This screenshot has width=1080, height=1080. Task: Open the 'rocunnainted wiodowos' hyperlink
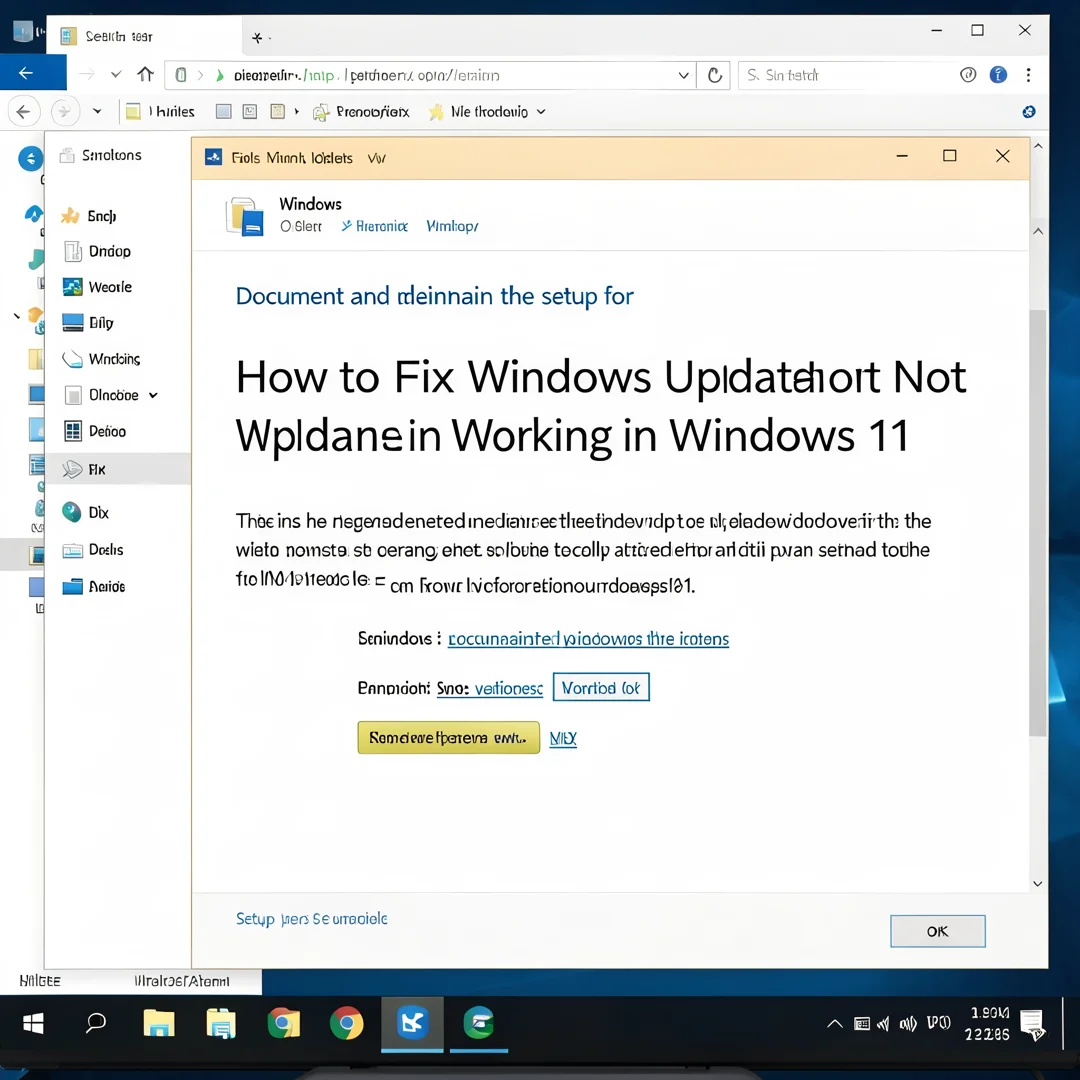[588, 639]
